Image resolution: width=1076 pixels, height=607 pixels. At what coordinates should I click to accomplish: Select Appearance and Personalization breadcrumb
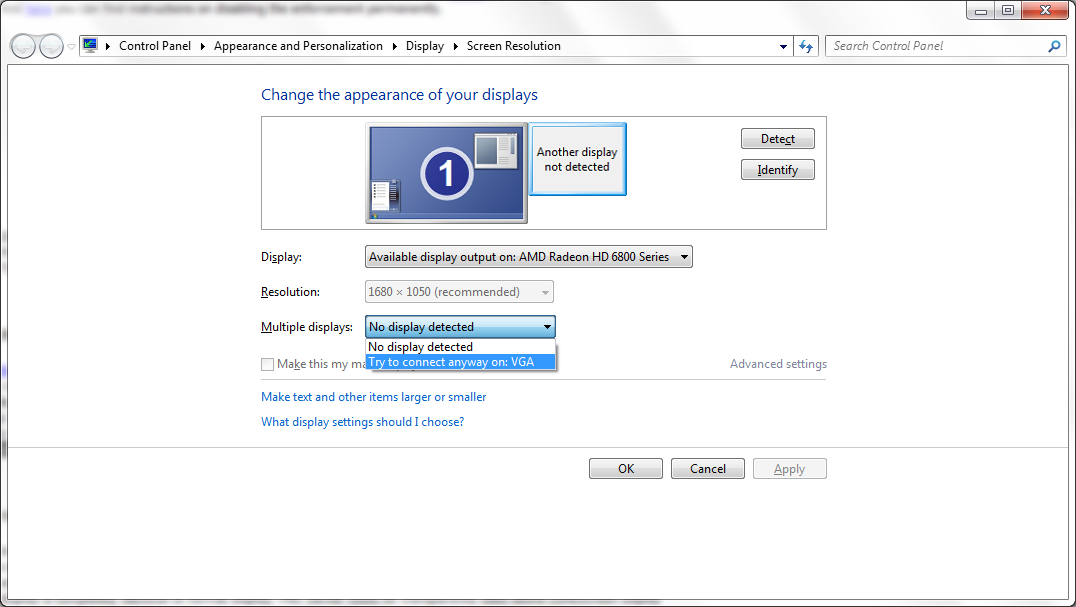(298, 46)
